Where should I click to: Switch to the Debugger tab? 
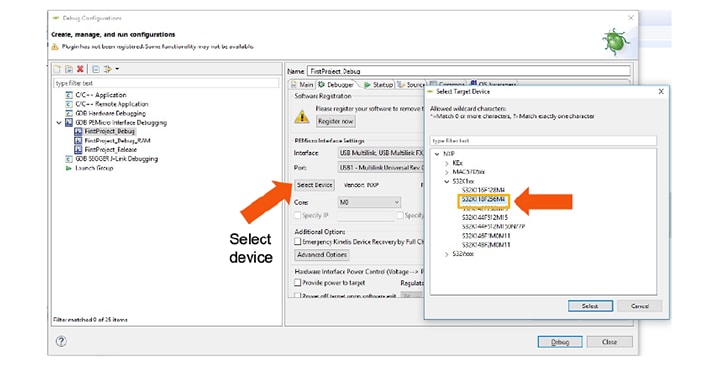pos(336,84)
